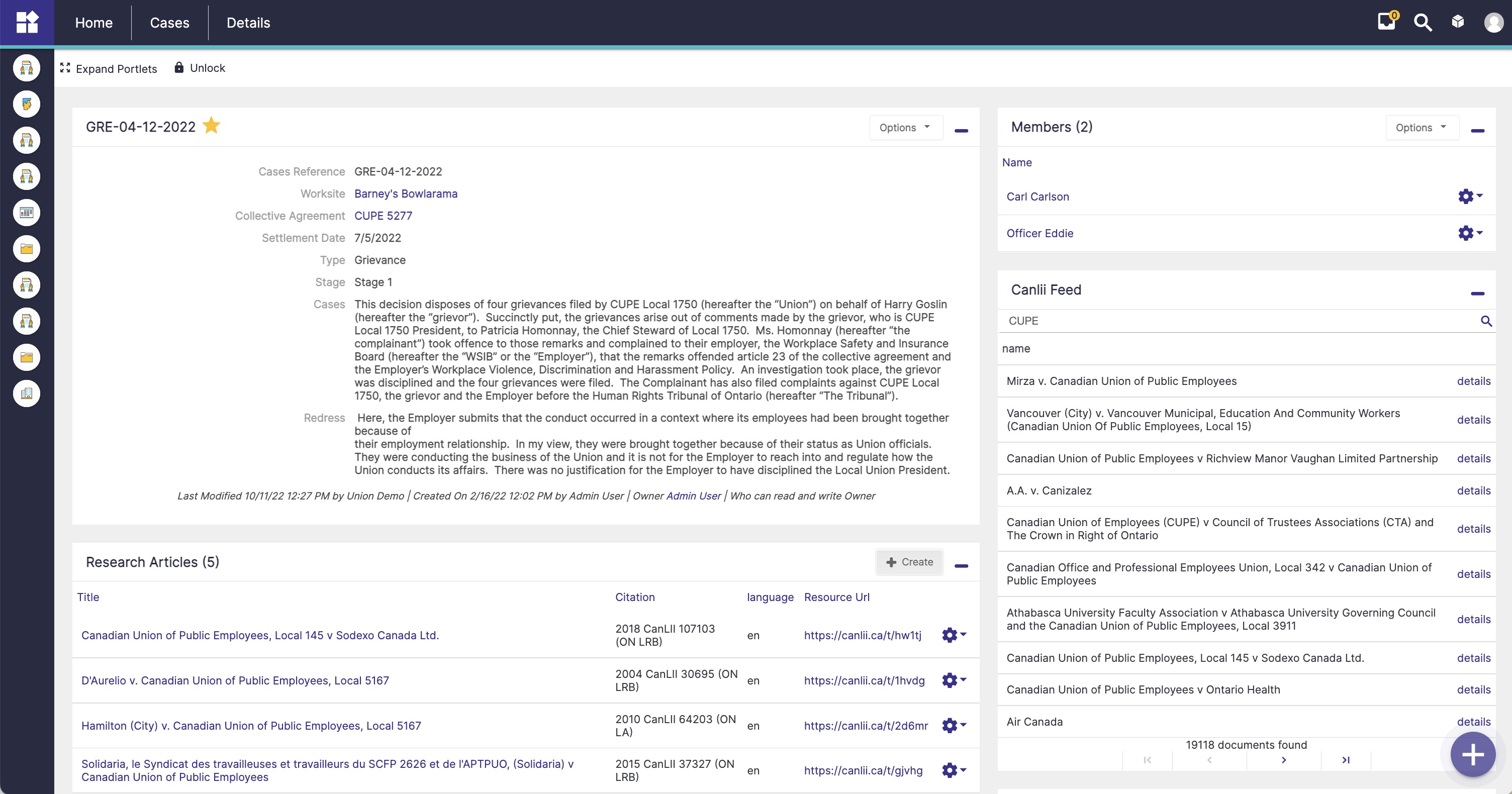Open Barney's Bowlarama worksite link

point(406,193)
